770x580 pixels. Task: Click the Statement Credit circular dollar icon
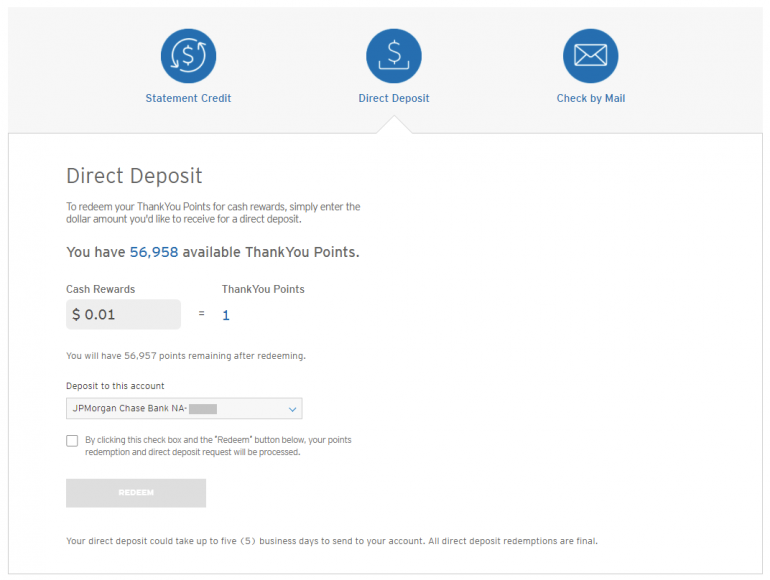click(188, 56)
